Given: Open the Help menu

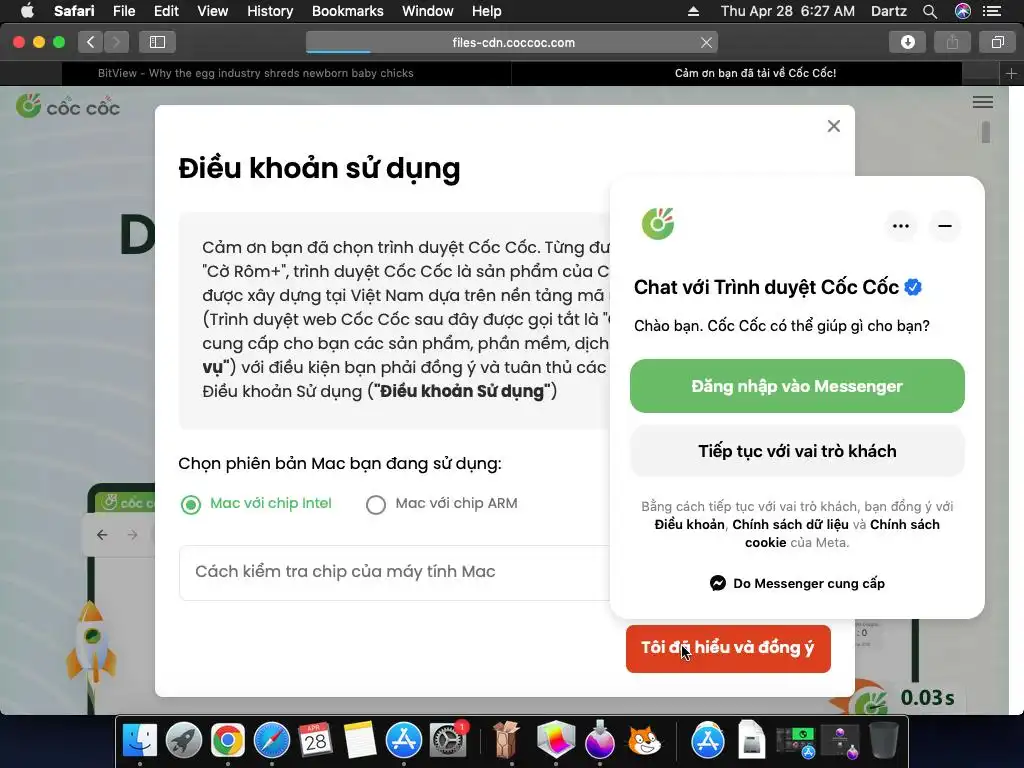Looking at the screenshot, I should pos(487,11).
